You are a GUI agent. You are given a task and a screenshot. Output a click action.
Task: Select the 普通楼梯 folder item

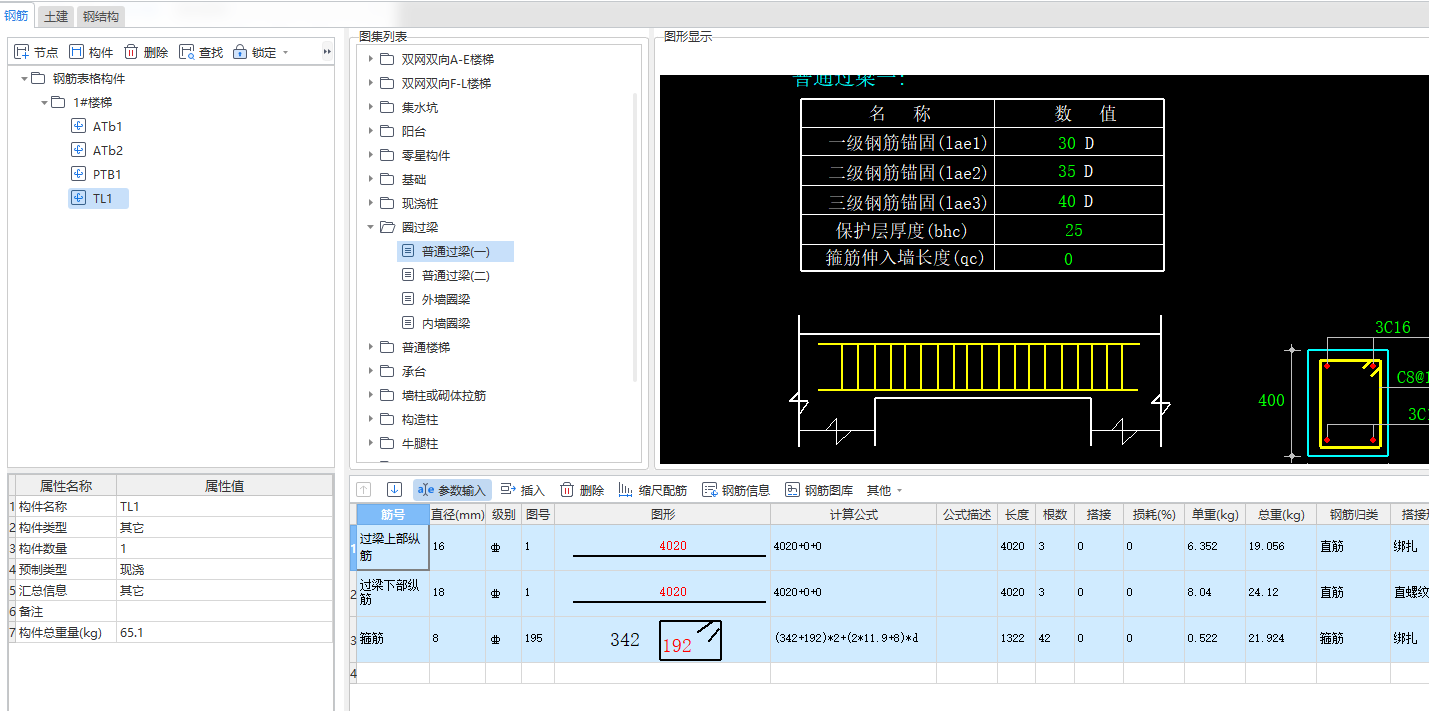pyautogui.click(x=426, y=348)
